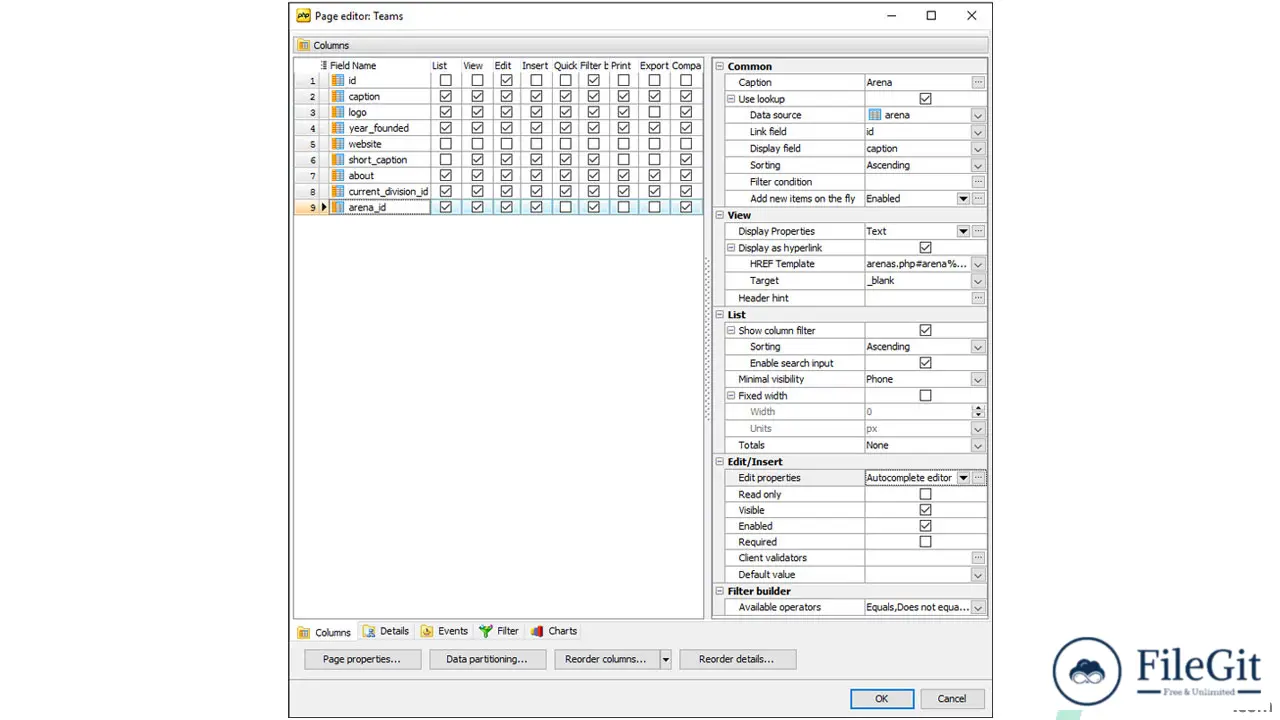Open Minimal visibility dropdown
The image size is (1280, 720).
click(978, 380)
